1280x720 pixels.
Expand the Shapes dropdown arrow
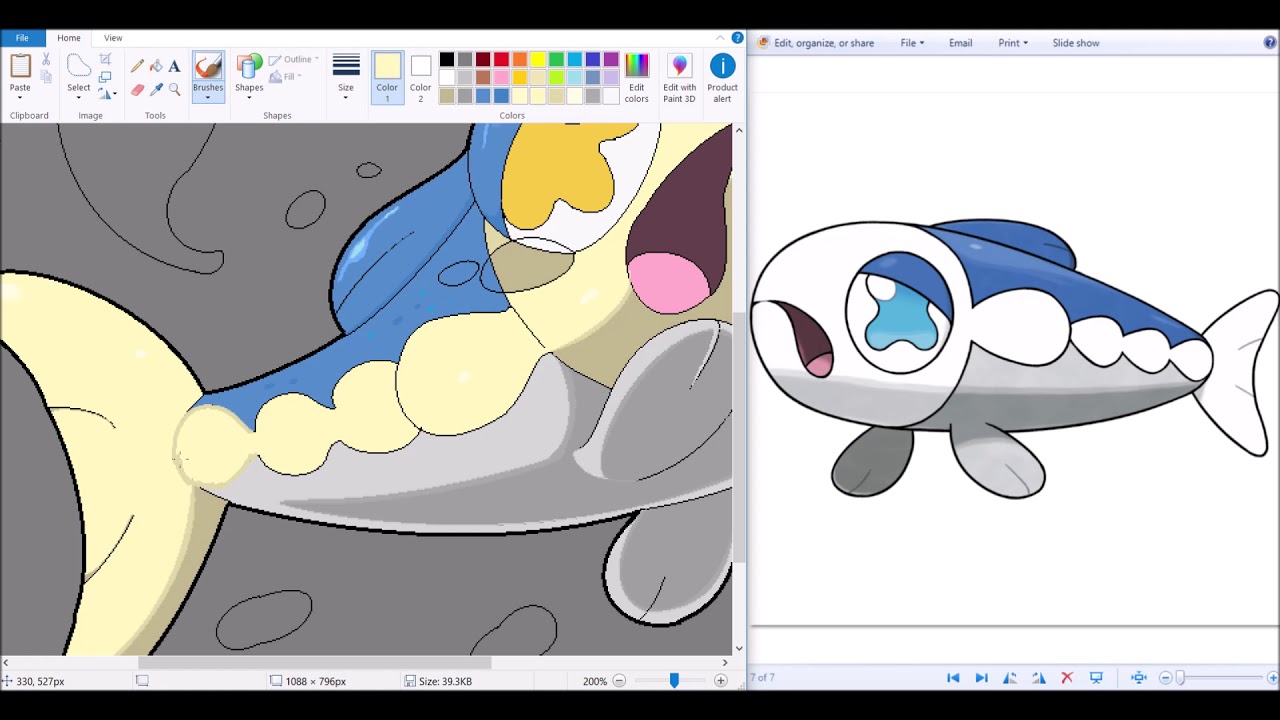click(x=249, y=97)
